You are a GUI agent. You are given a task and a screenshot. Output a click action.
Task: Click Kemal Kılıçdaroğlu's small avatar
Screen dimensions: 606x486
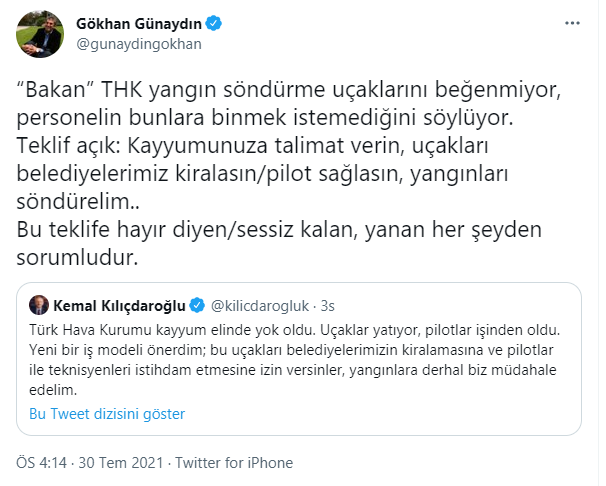[x=39, y=303]
